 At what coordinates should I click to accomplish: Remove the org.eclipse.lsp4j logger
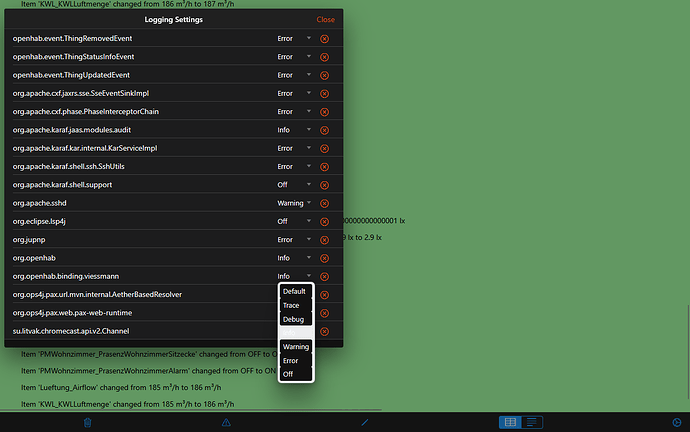click(324, 222)
